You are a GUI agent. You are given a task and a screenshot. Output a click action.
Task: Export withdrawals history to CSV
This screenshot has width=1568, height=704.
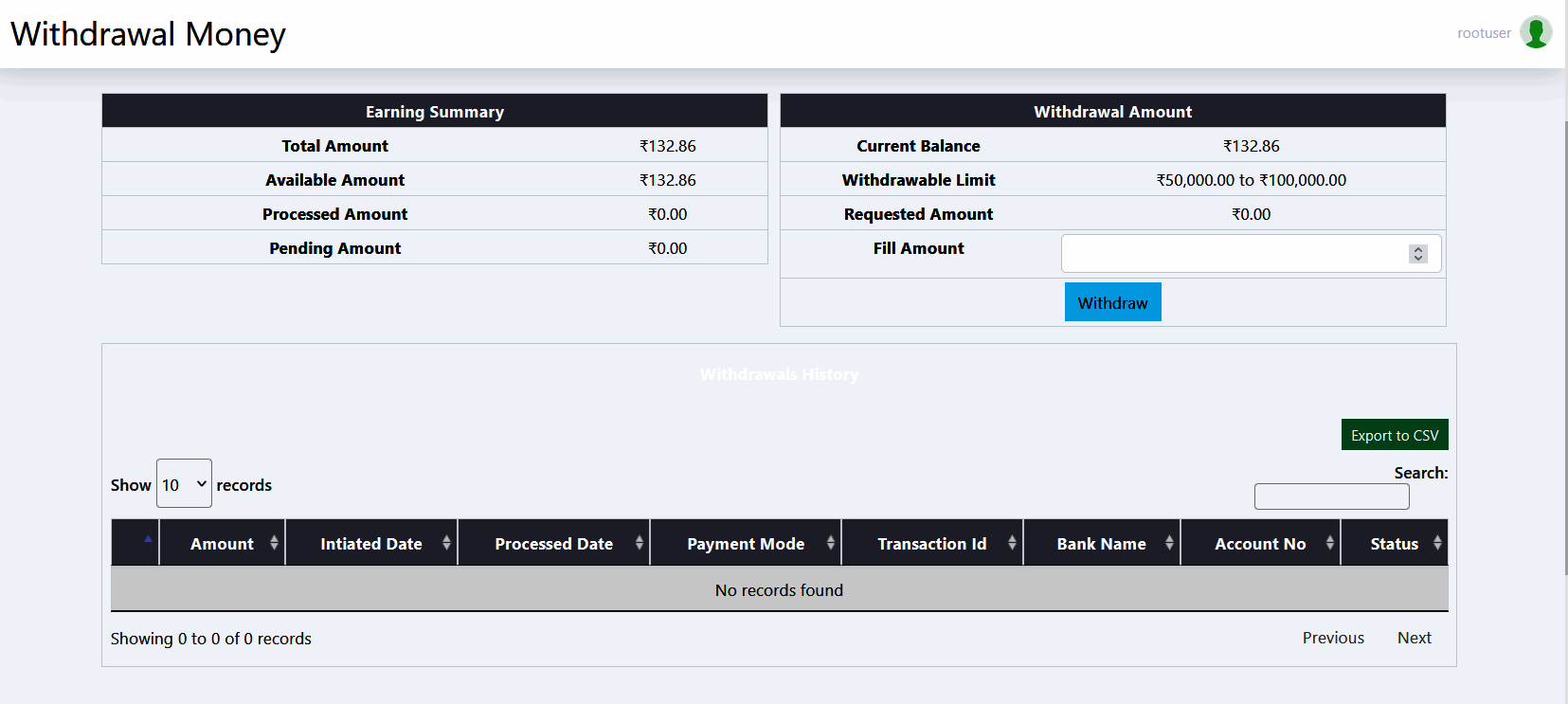point(1395,435)
